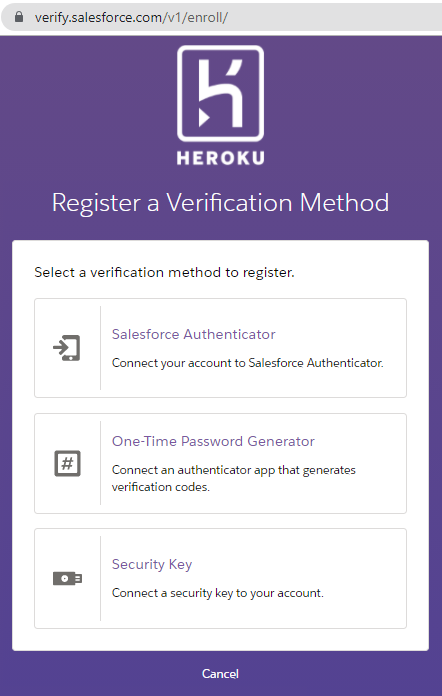Pick the Security Key title link

(152, 564)
